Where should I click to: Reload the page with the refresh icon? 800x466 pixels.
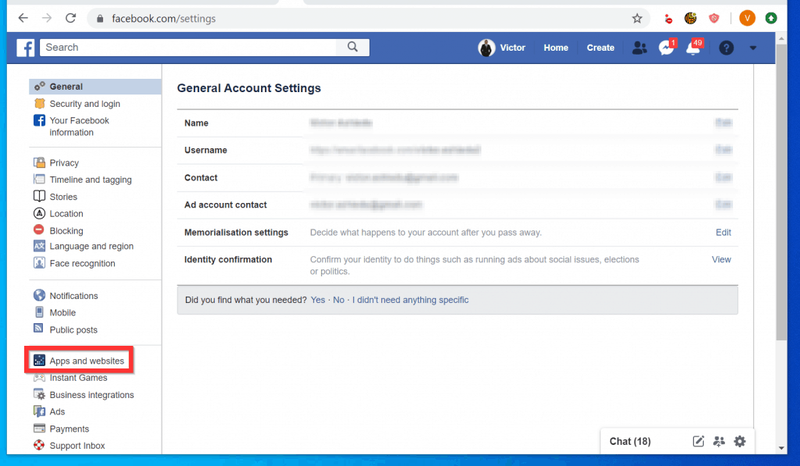[x=70, y=18]
